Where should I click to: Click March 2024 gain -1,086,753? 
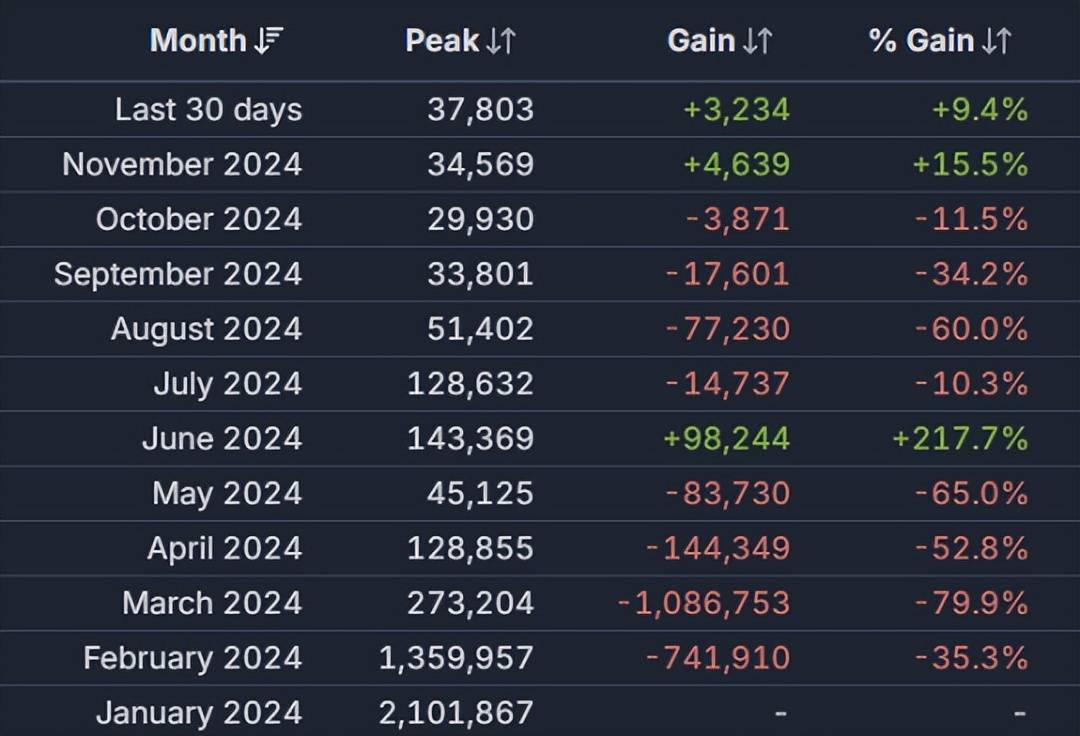pos(704,603)
